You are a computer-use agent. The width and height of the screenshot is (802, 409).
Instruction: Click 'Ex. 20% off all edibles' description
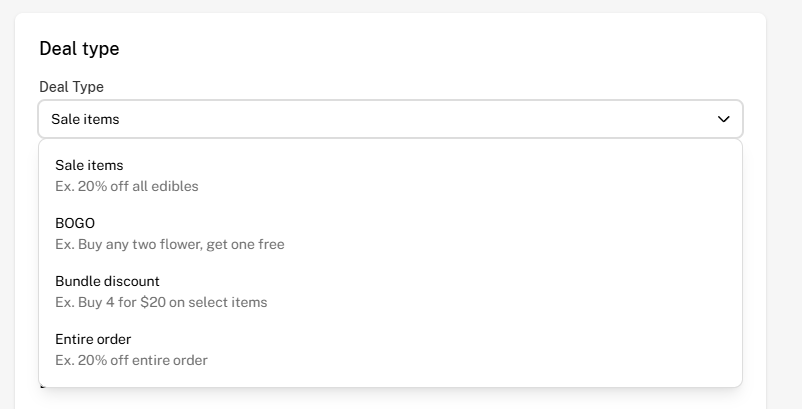[x=127, y=186]
